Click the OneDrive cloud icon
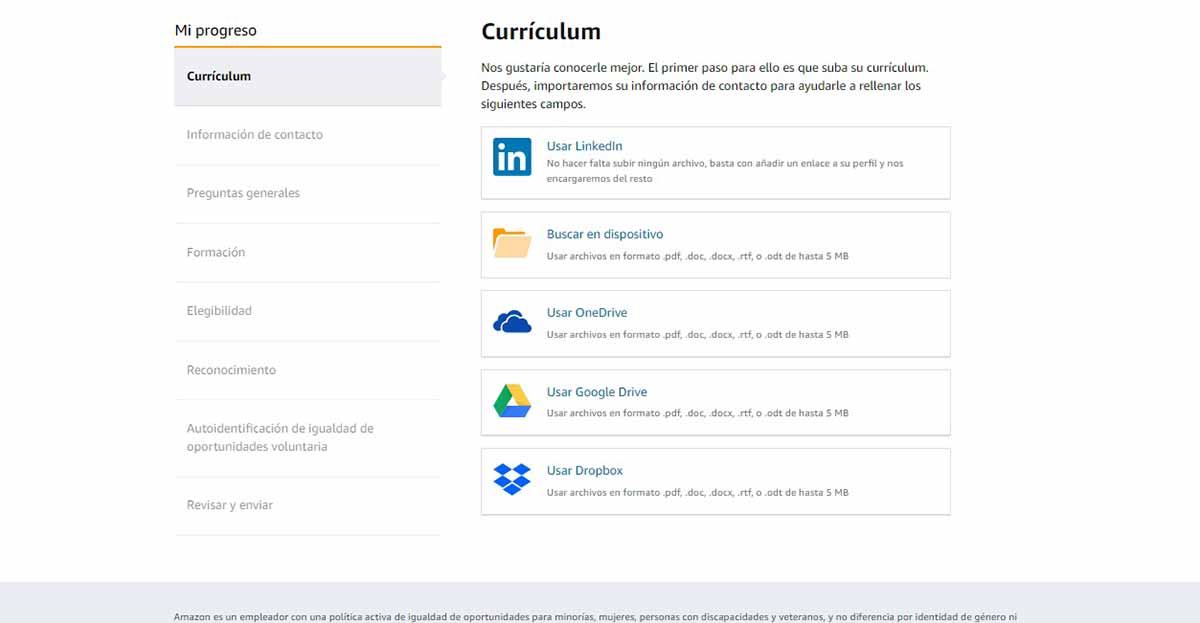This screenshot has height=623, width=1200. [511, 321]
